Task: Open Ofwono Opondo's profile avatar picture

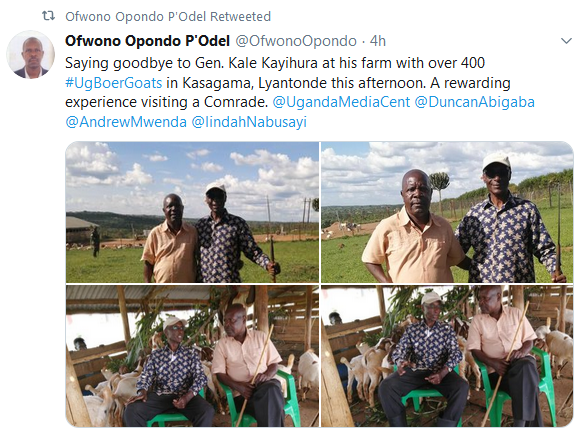Action: 31,54
